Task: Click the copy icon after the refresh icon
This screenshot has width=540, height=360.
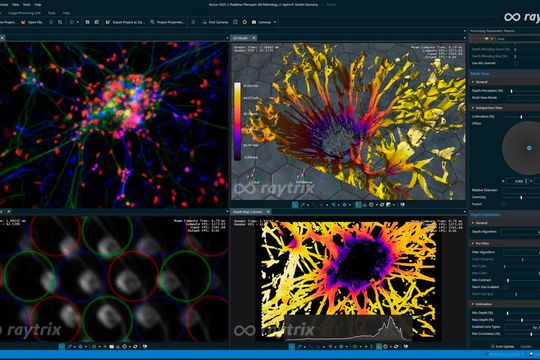Action: click(60, 22)
